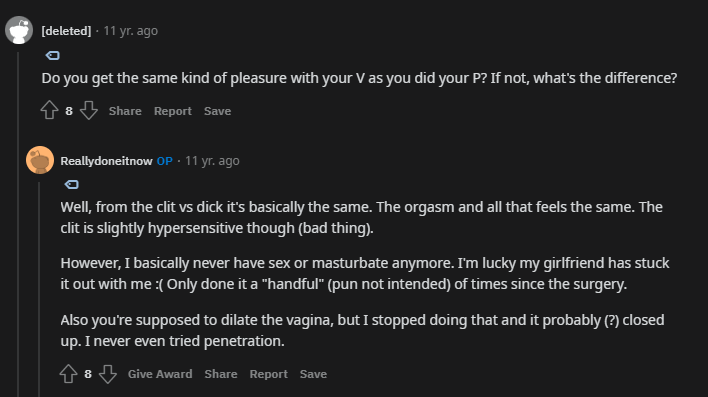Click the tag icon under deleted comment

coord(52,56)
